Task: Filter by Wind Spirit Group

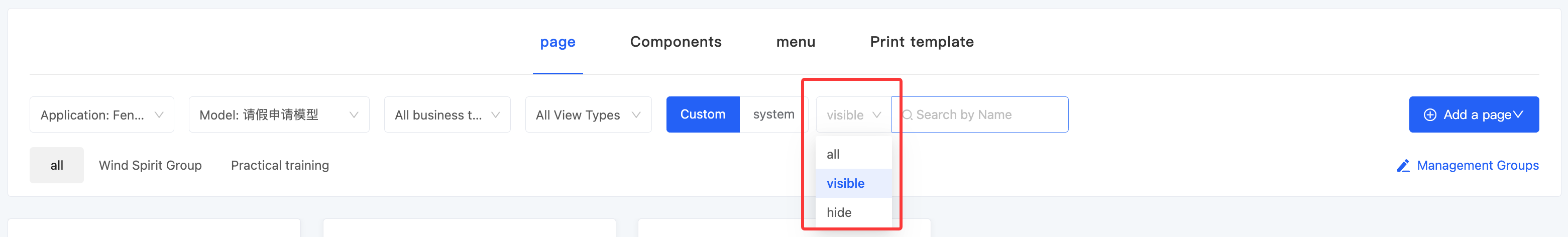Action: [x=150, y=166]
